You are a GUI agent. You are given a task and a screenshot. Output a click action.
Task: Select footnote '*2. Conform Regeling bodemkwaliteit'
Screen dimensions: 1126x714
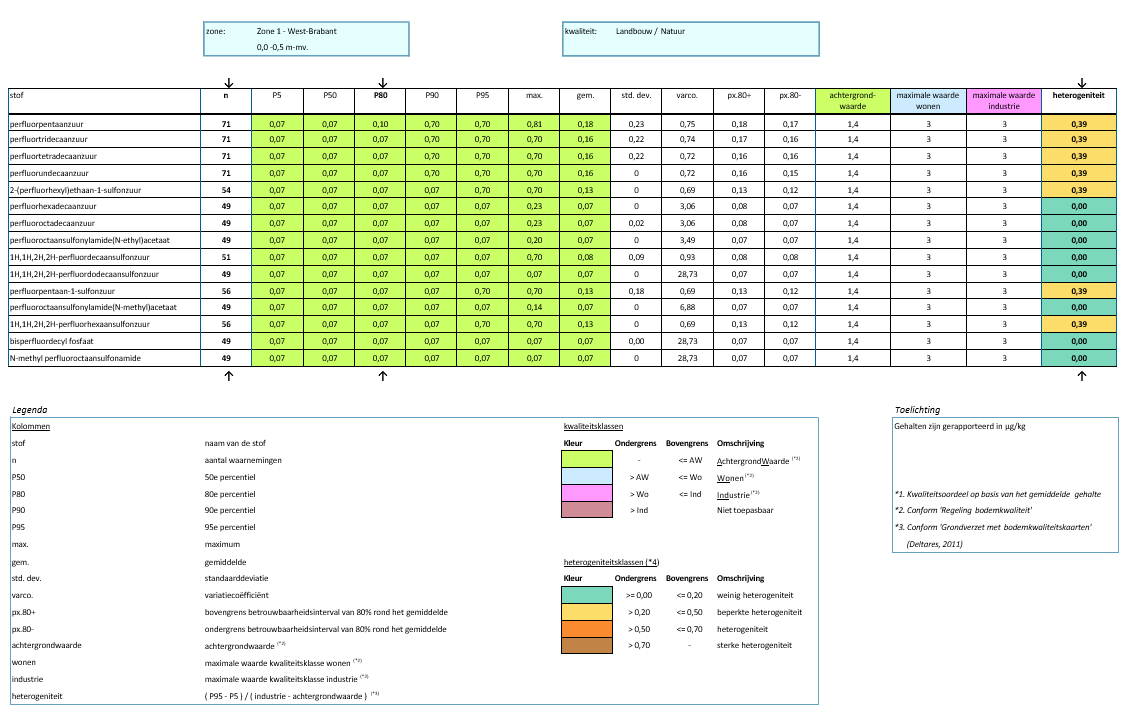point(963,511)
